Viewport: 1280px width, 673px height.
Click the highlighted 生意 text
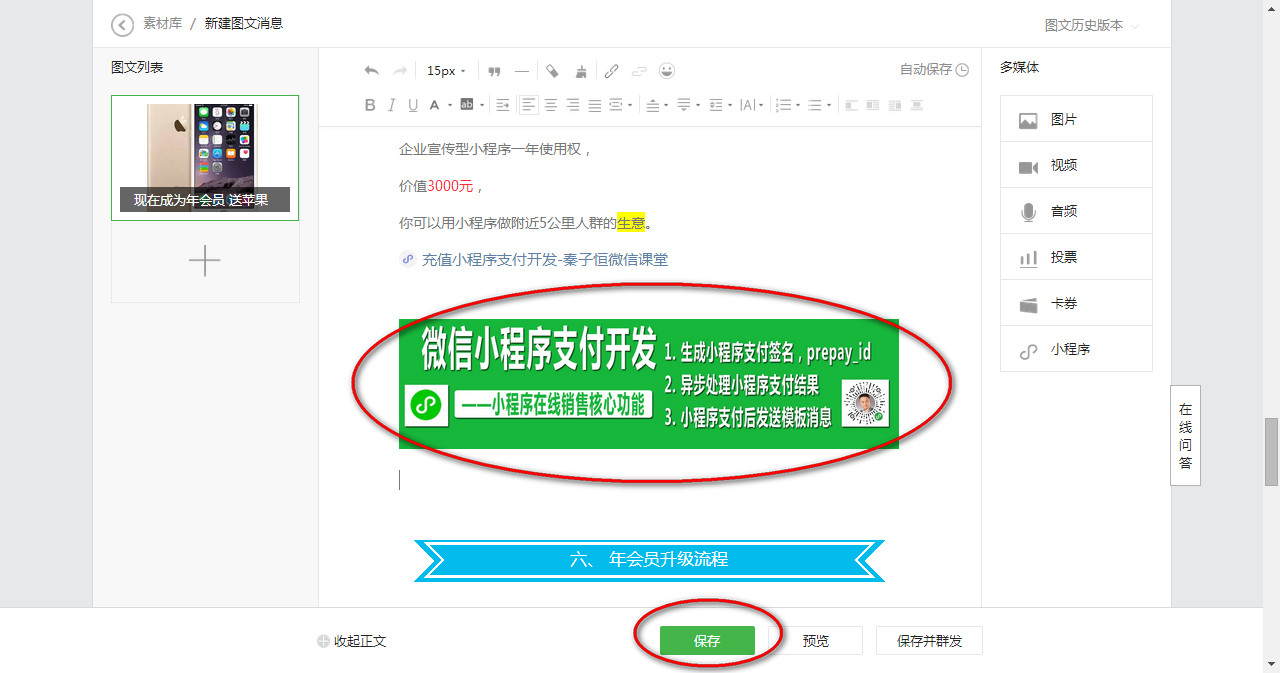pyautogui.click(x=631, y=223)
